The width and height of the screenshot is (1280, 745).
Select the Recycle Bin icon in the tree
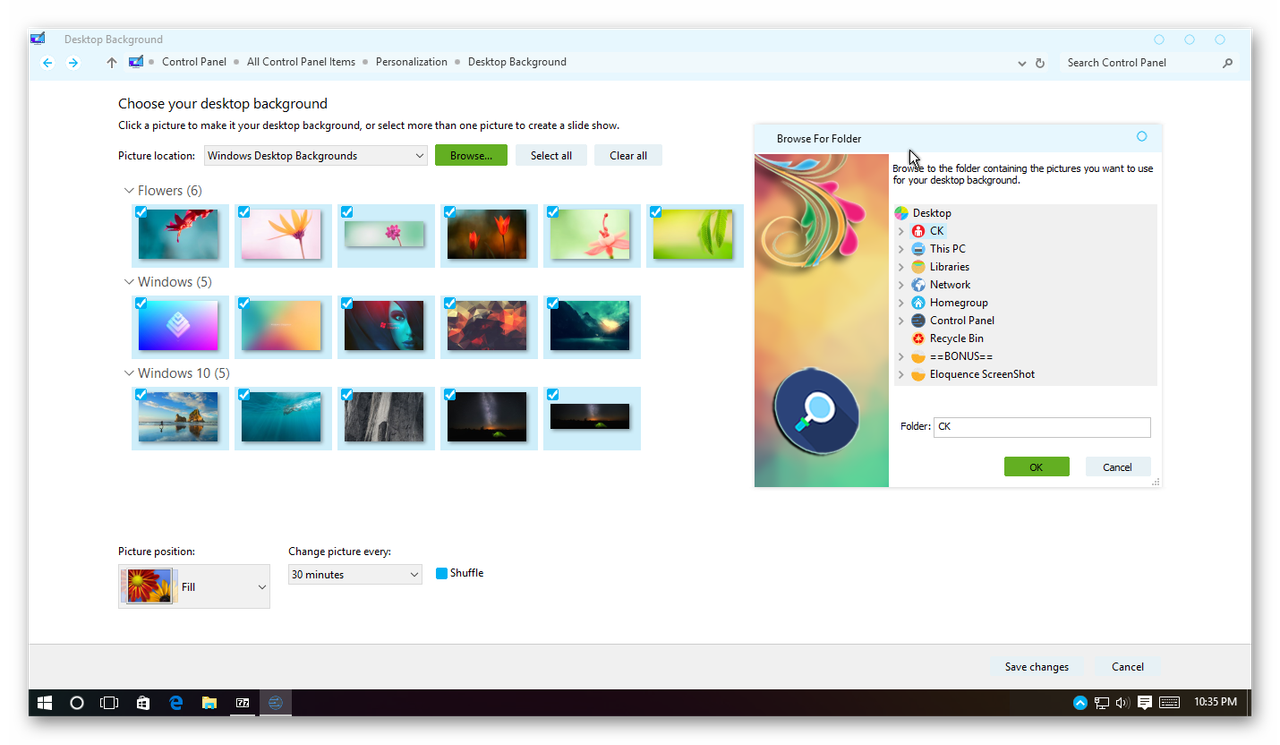[918, 339]
